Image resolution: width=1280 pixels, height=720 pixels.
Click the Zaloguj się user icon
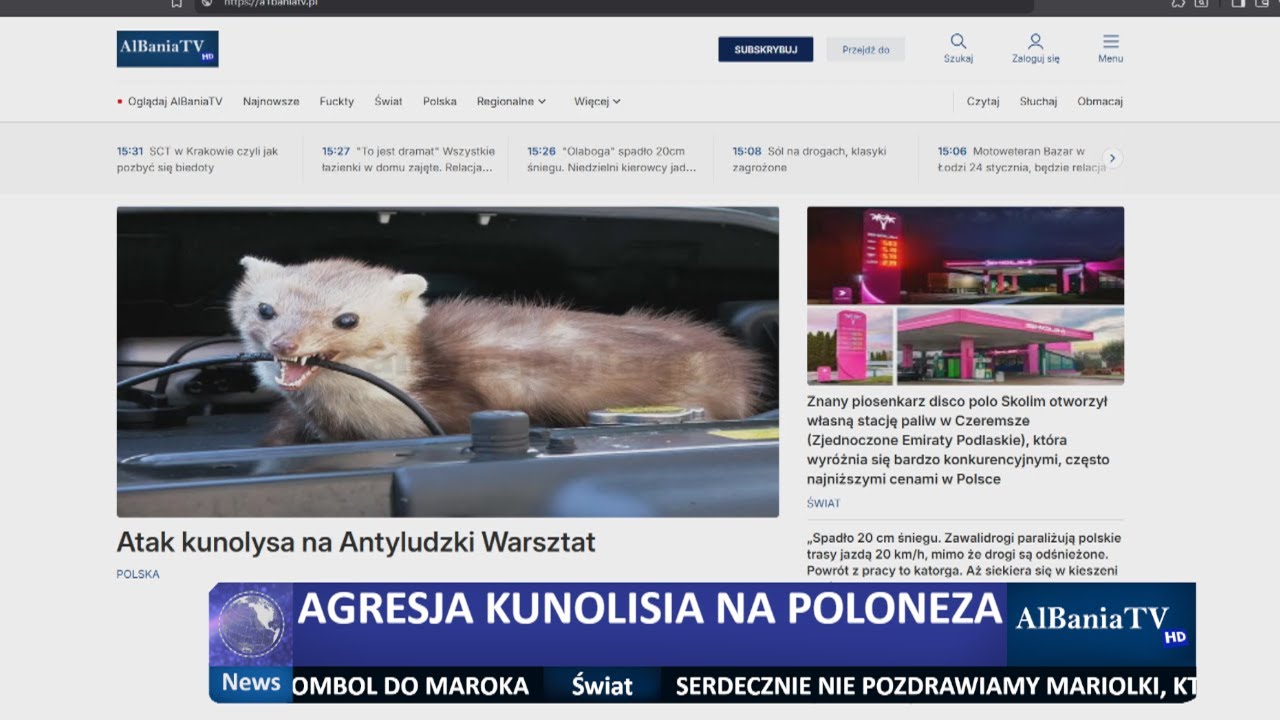(1035, 41)
